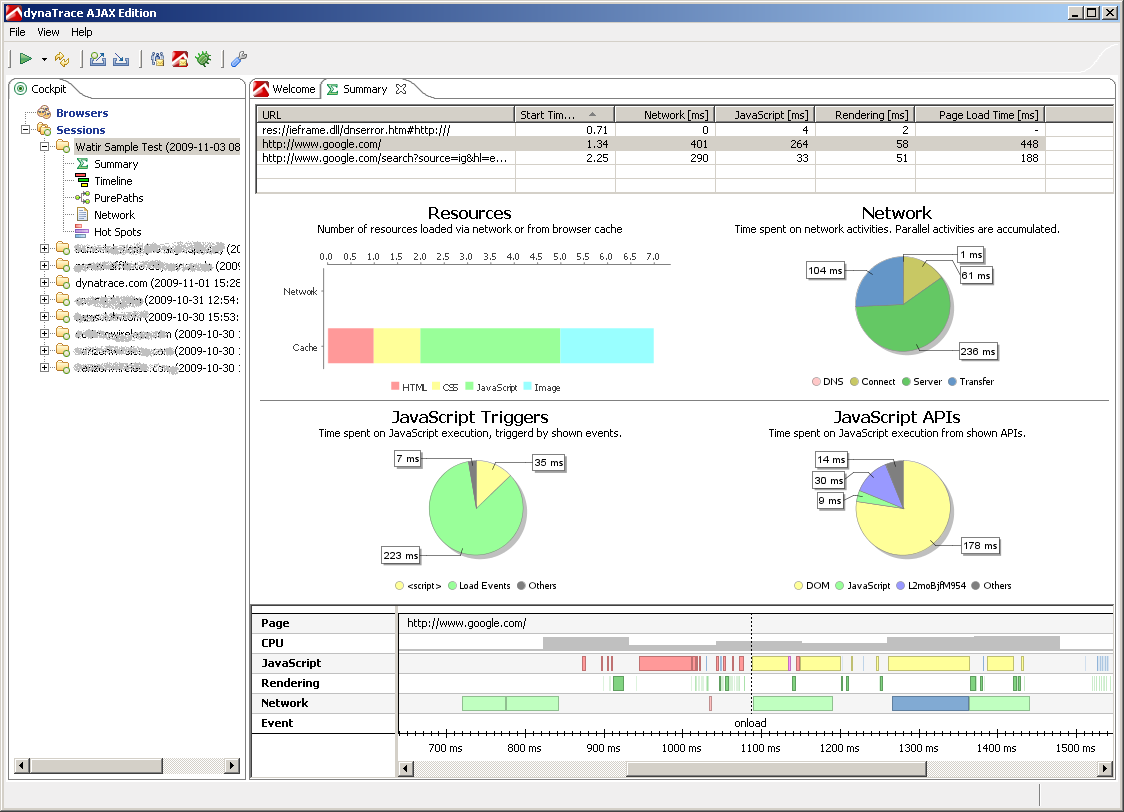The height and width of the screenshot is (812, 1124).
Task: Open the File menu
Action: coord(17,32)
